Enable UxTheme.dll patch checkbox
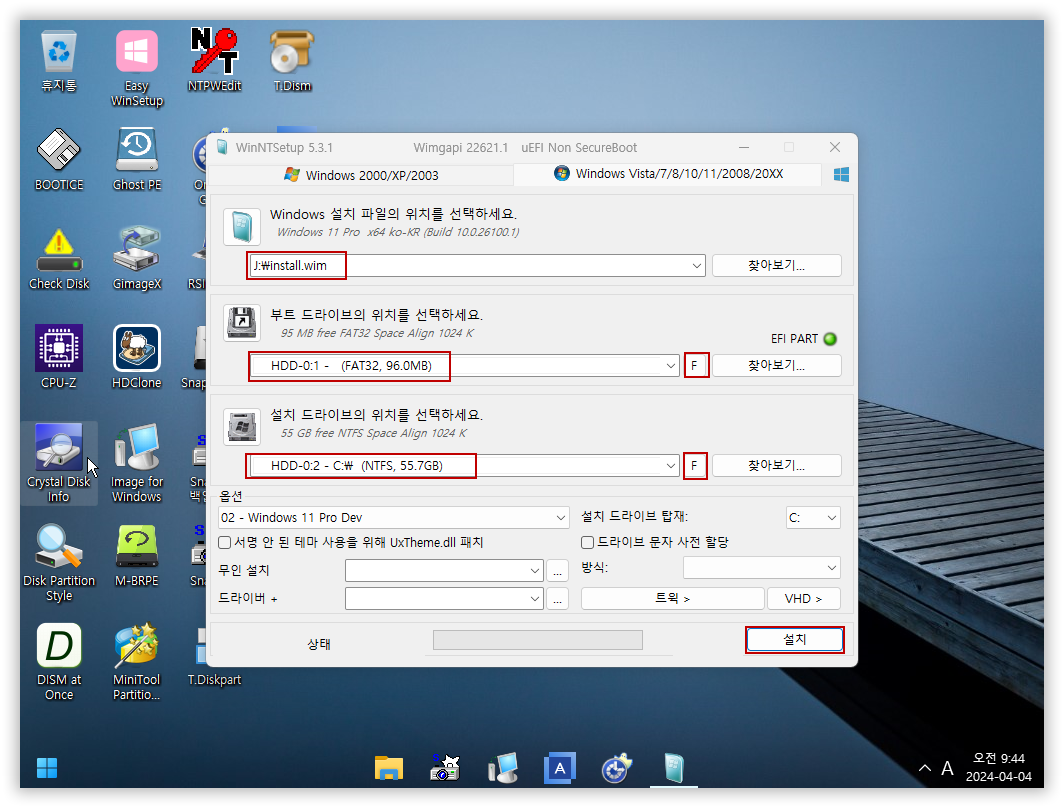 (x=225, y=542)
